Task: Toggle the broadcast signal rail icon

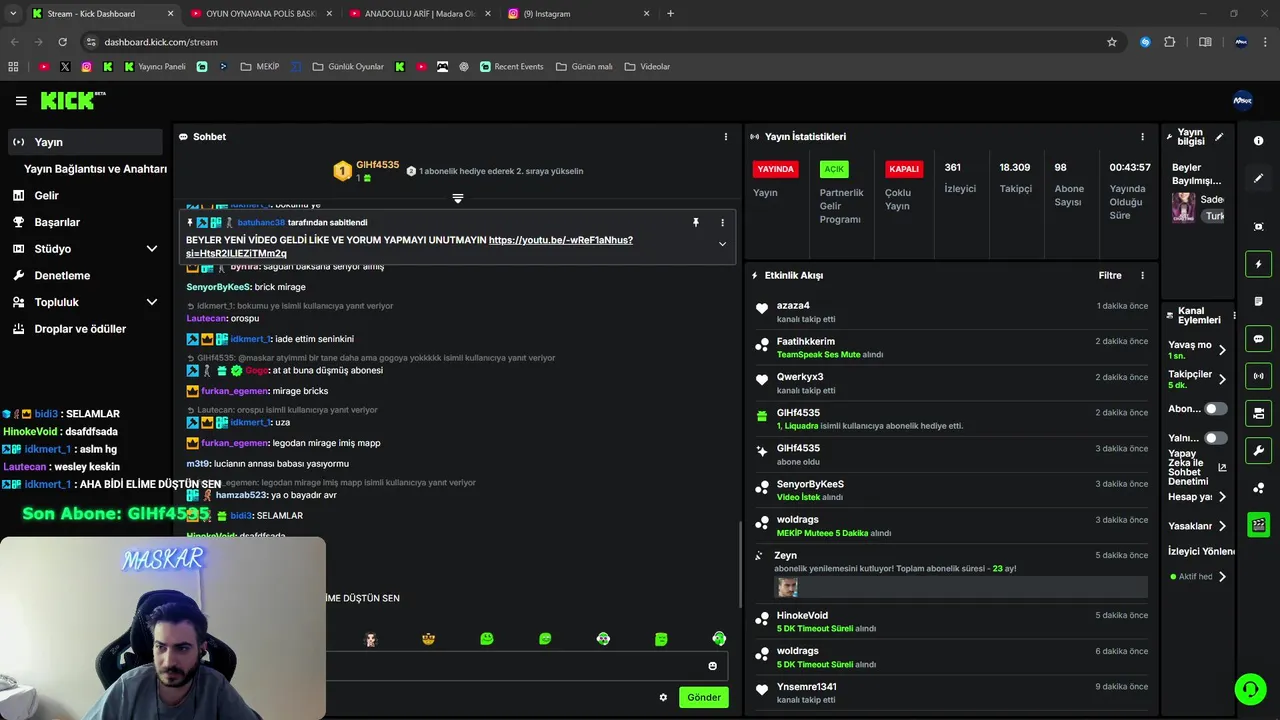Action: (1259, 376)
